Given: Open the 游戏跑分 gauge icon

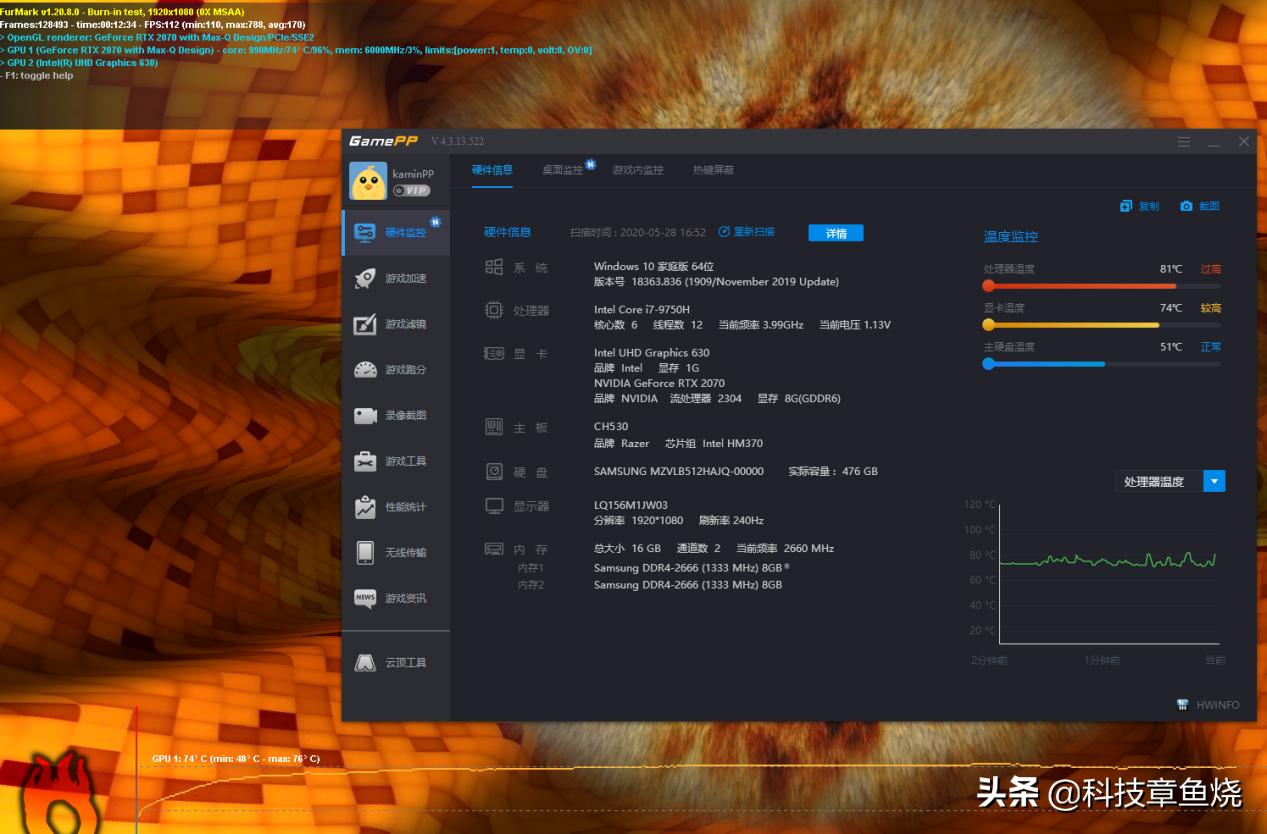Looking at the screenshot, I should (365, 370).
